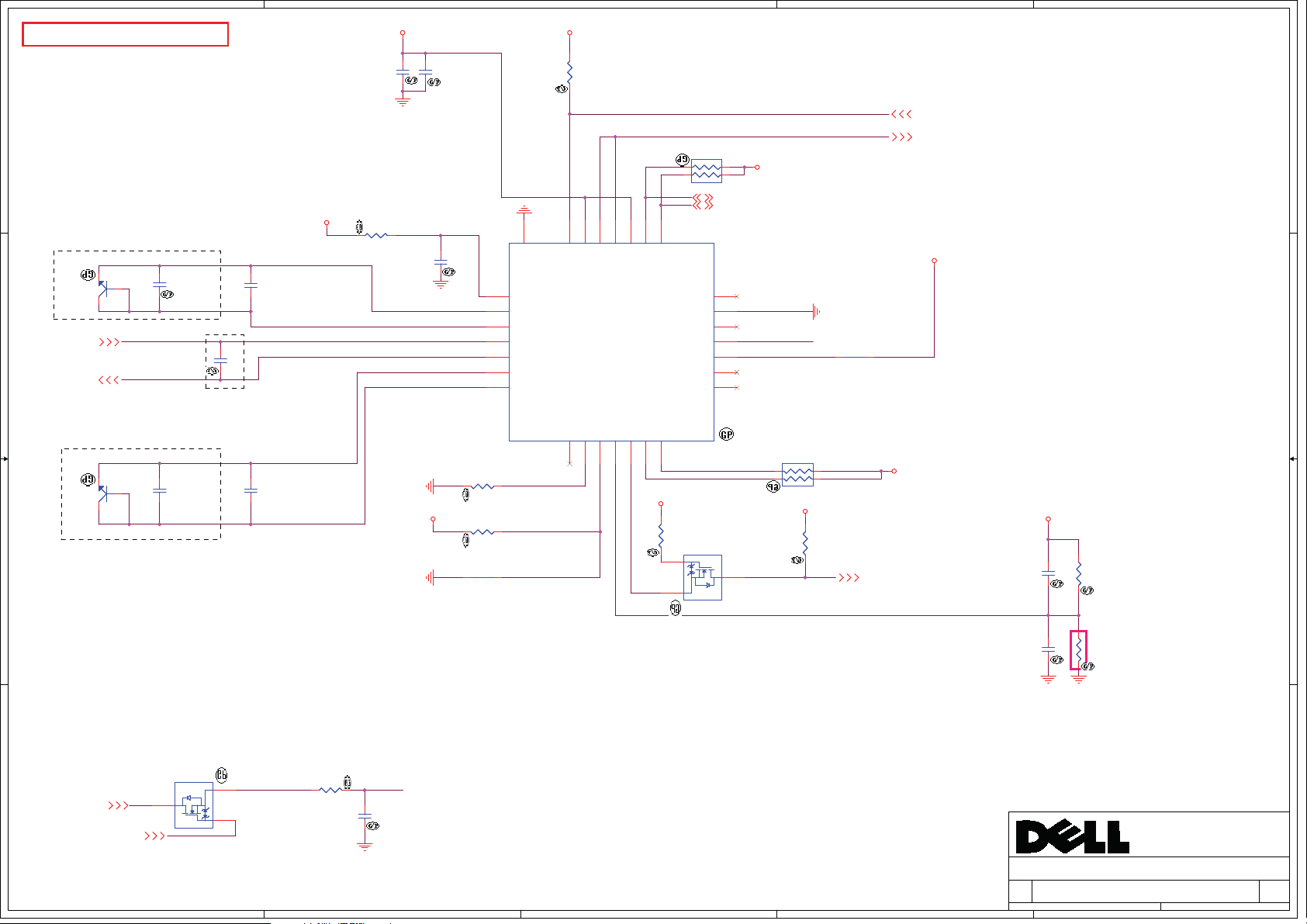Click the left-pointing port arrows on the top-right net
The width and height of the screenshot is (1307, 924).
coord(901,114)
